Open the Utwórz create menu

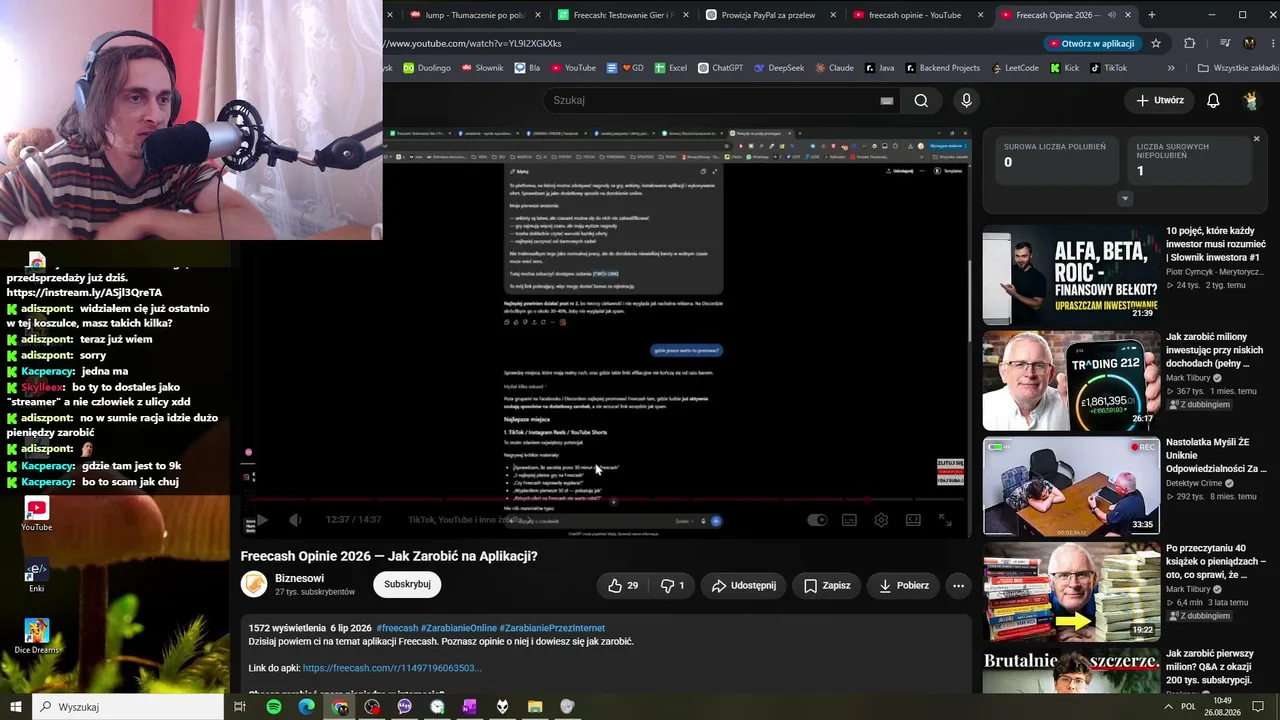[1160, 100]
